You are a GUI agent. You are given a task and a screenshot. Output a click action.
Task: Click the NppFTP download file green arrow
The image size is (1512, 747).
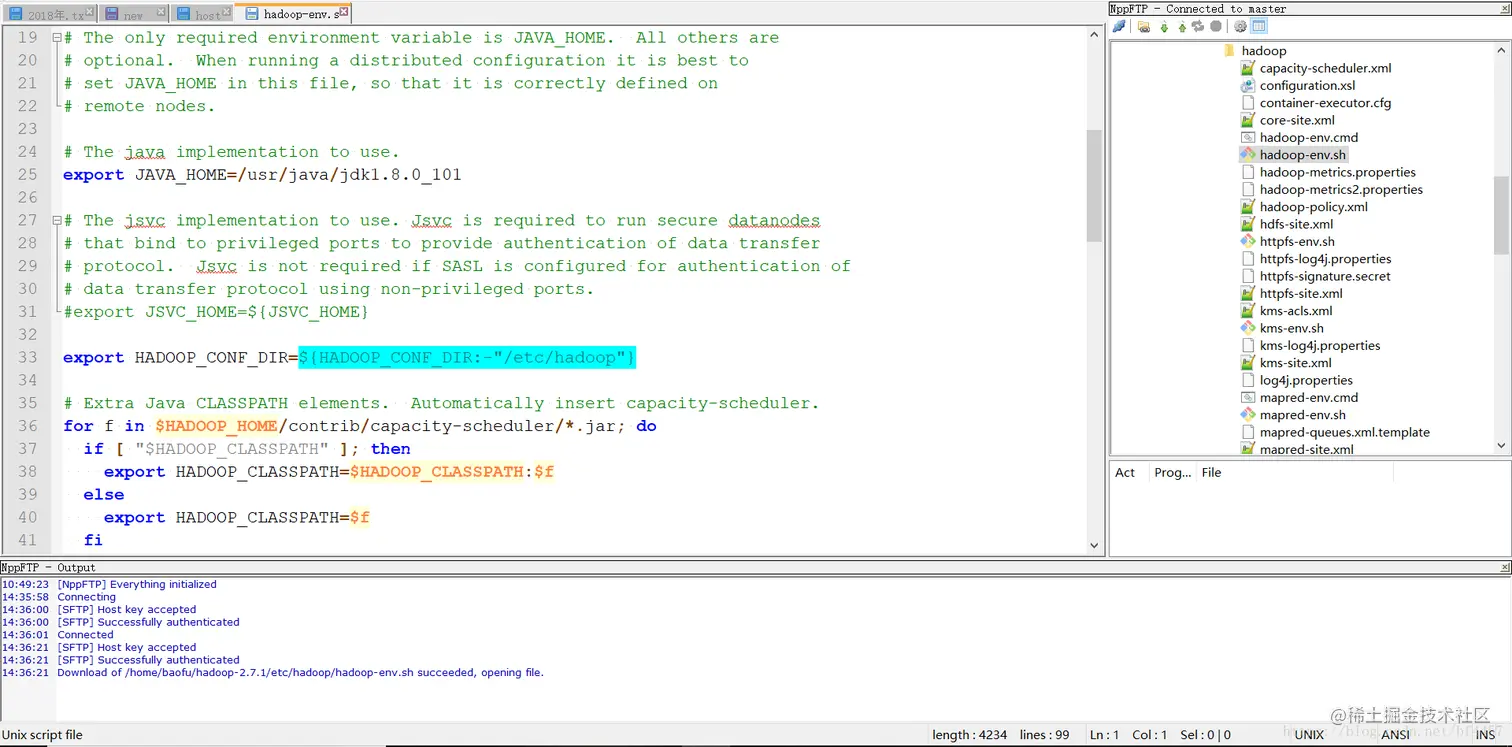click(1164, 27)
